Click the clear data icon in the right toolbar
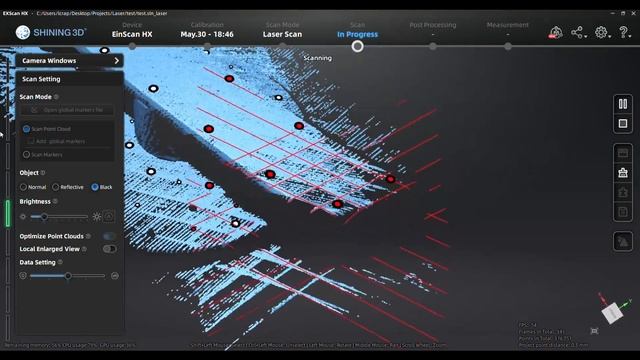This screenshot has width=640, height=360. pyautogui.click(x=622, y=173)
